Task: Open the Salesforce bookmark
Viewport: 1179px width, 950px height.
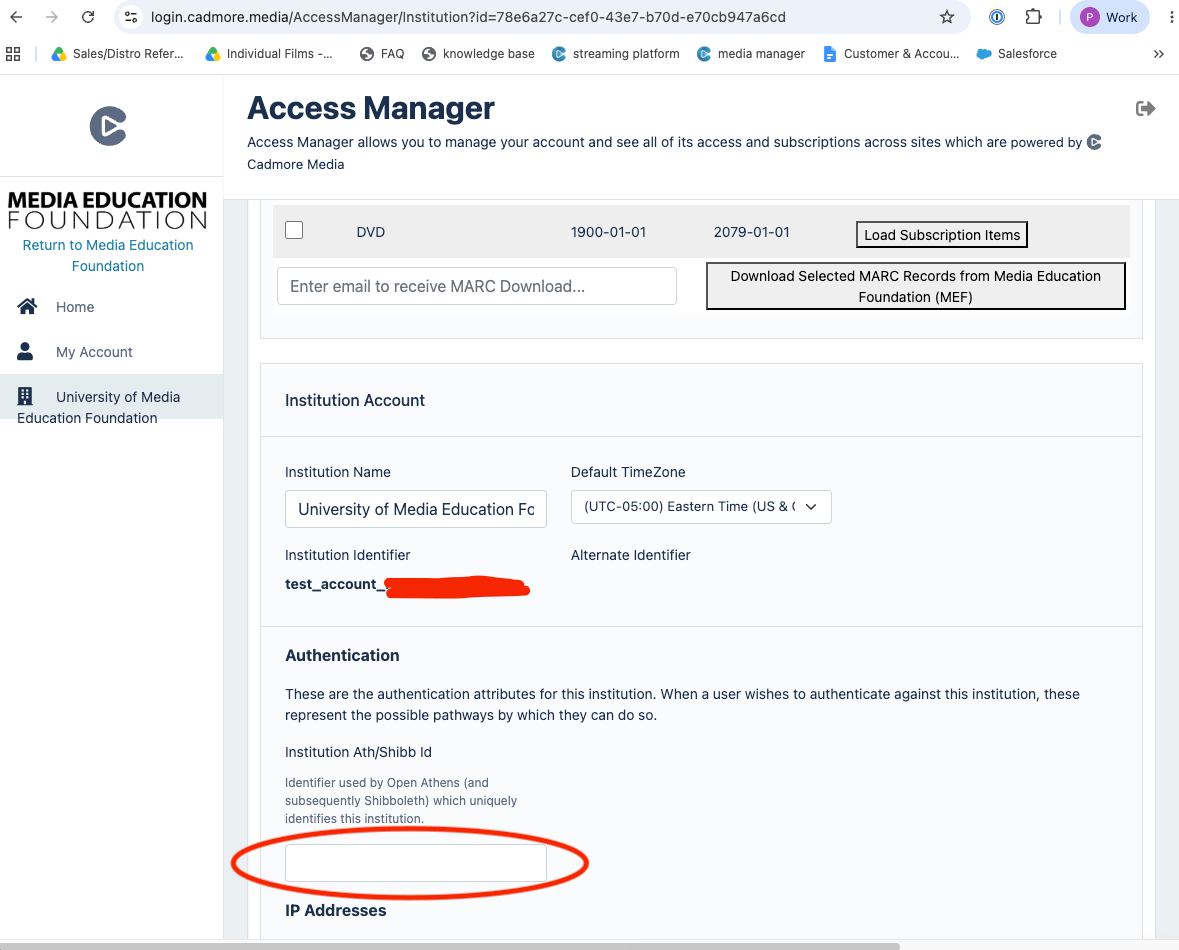Action: (1017, 53)
